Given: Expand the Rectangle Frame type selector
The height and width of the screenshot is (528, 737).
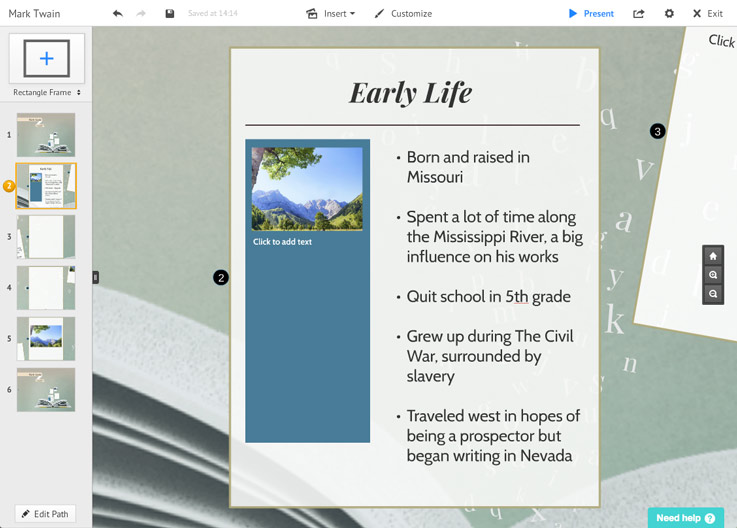Looking at the screenshot, I should [47, 93].
